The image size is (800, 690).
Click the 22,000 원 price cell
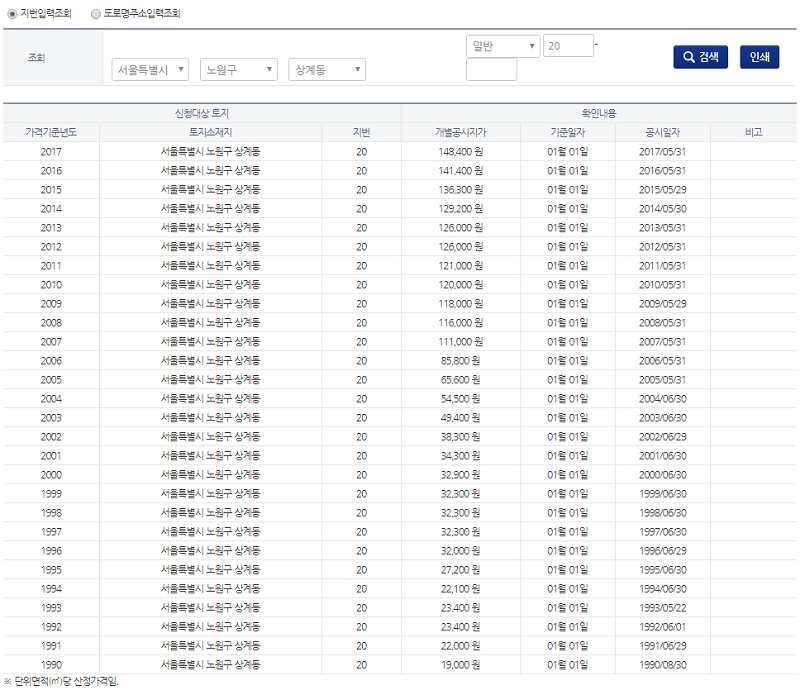point(461,646)
